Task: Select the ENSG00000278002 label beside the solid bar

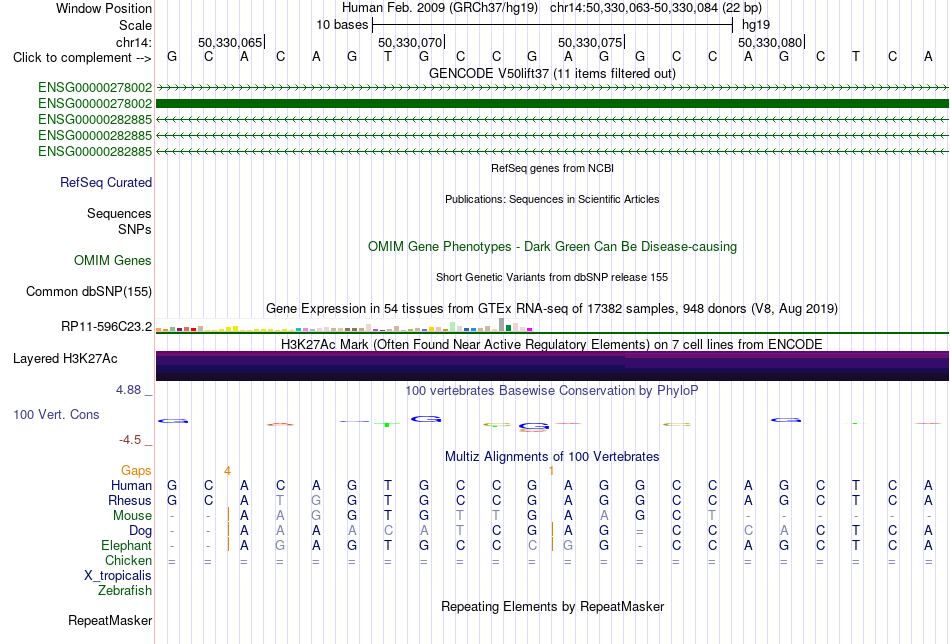Action: coord(95,104)
